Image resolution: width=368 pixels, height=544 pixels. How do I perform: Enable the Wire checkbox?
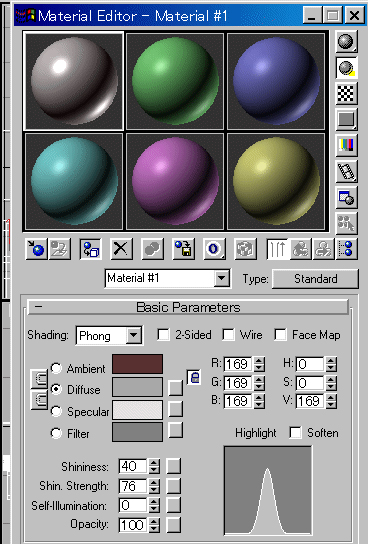[228, 335]
